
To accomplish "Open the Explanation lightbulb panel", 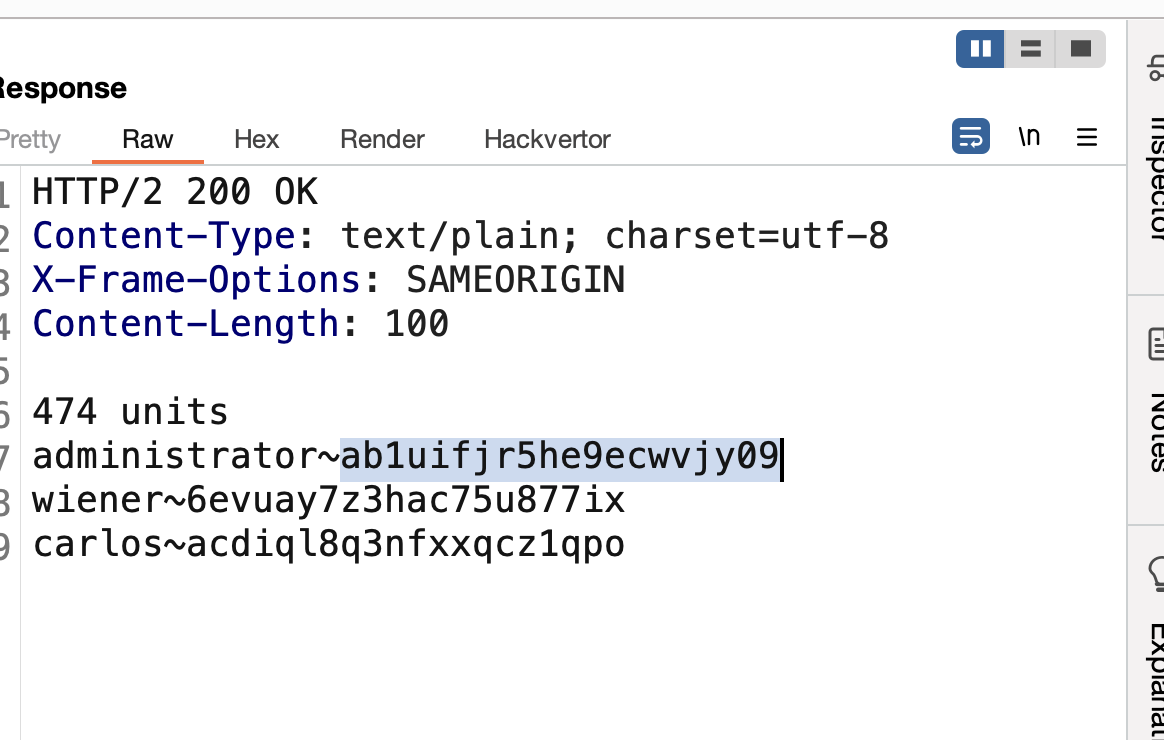I will 1154,638.
